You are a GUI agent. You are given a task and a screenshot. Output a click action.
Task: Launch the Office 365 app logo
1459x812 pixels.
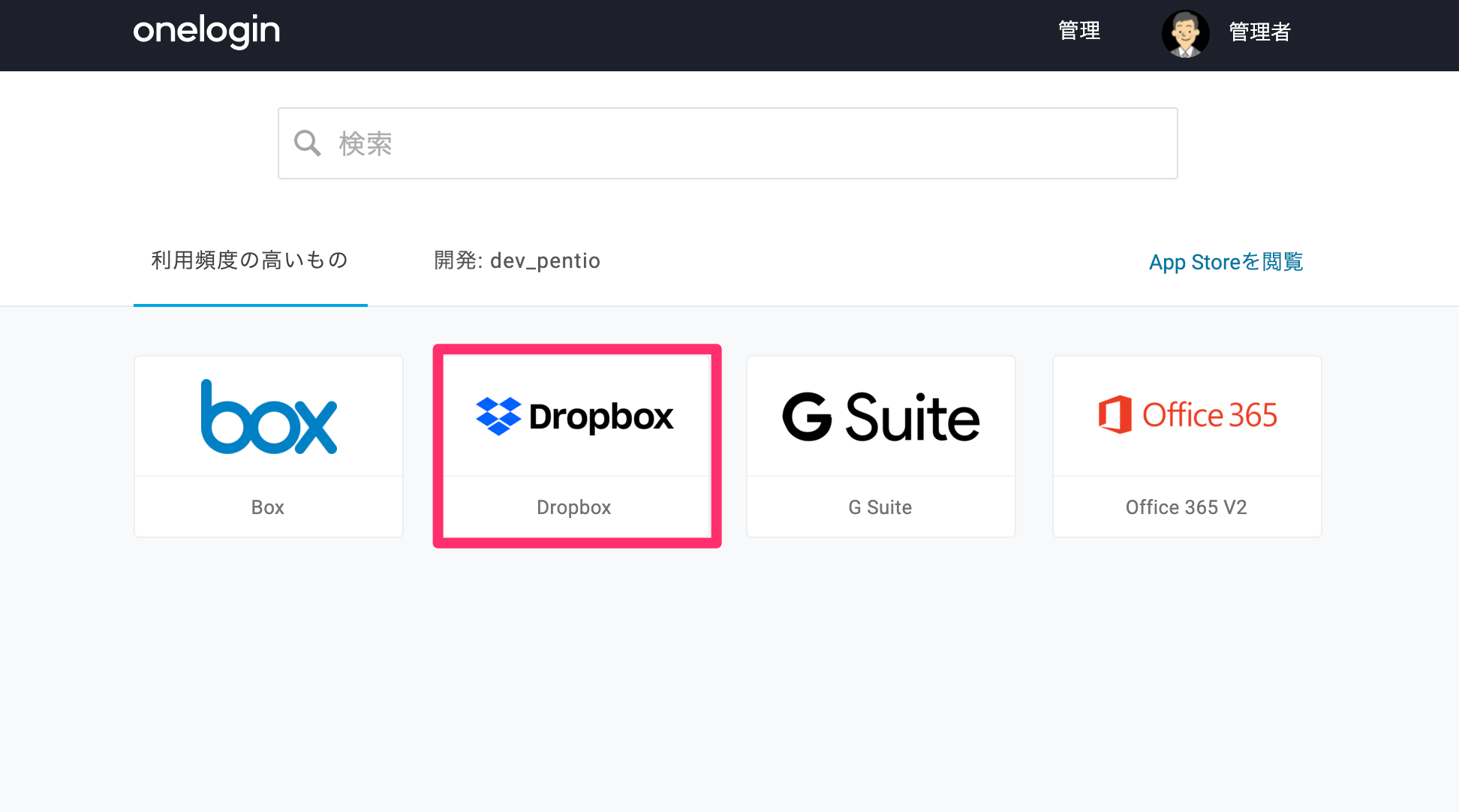1187,414
